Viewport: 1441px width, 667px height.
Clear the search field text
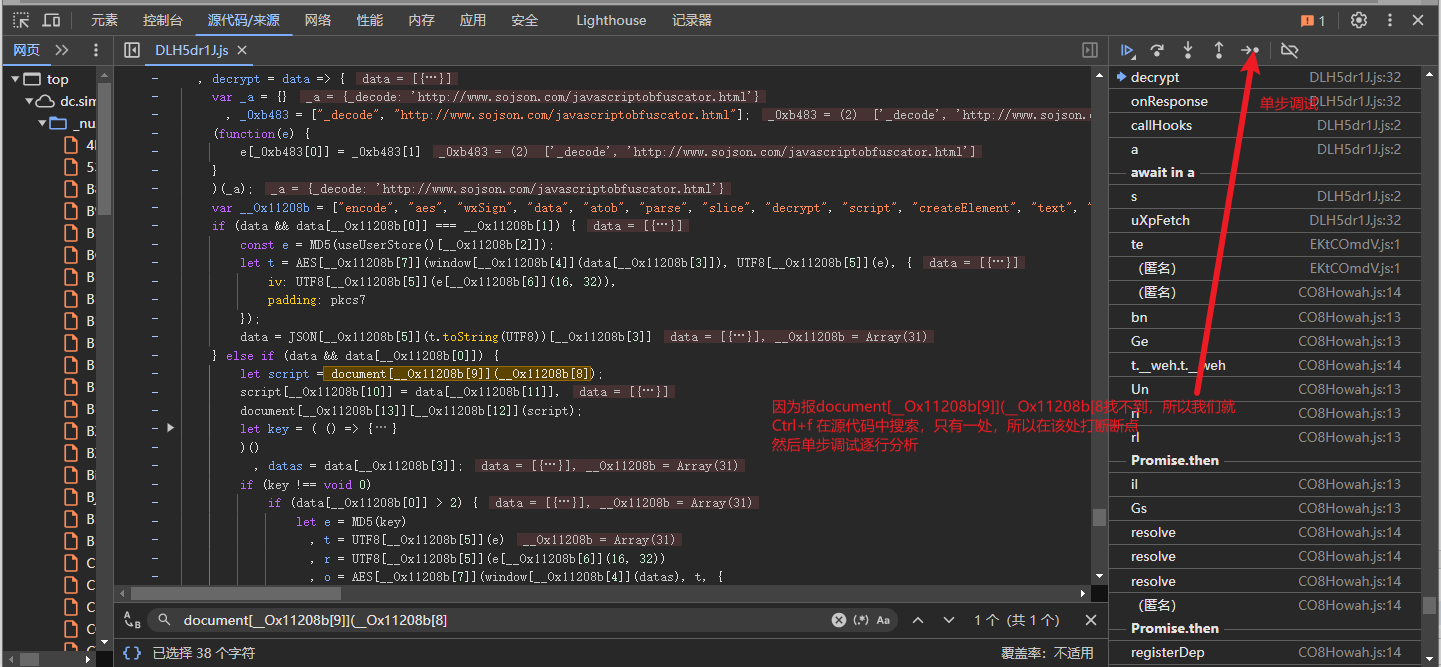[839, 620]
